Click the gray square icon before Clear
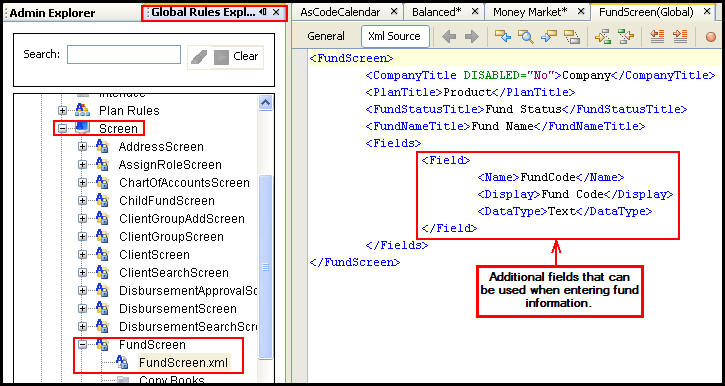725x386 pixels. 221,57
